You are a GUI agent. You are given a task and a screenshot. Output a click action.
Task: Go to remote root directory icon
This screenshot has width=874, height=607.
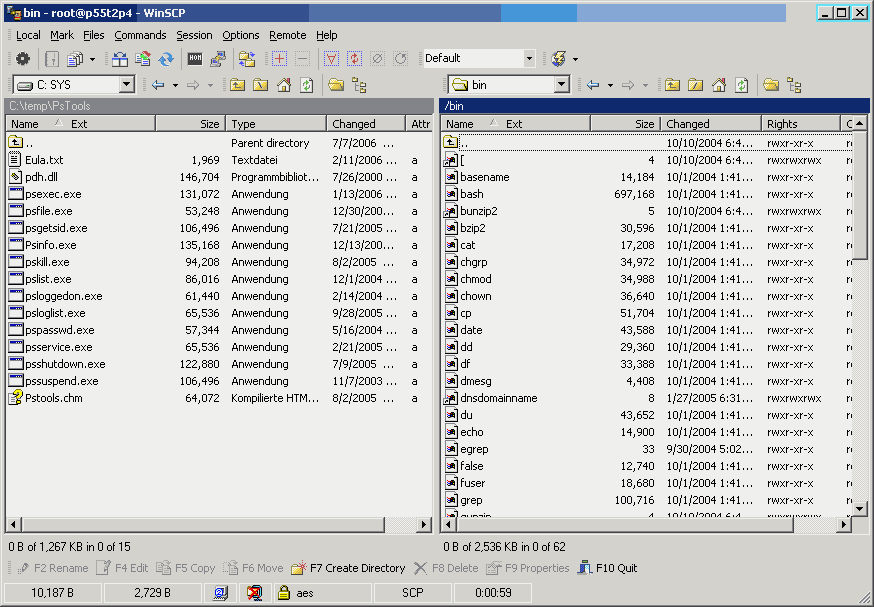click(695, 85)
